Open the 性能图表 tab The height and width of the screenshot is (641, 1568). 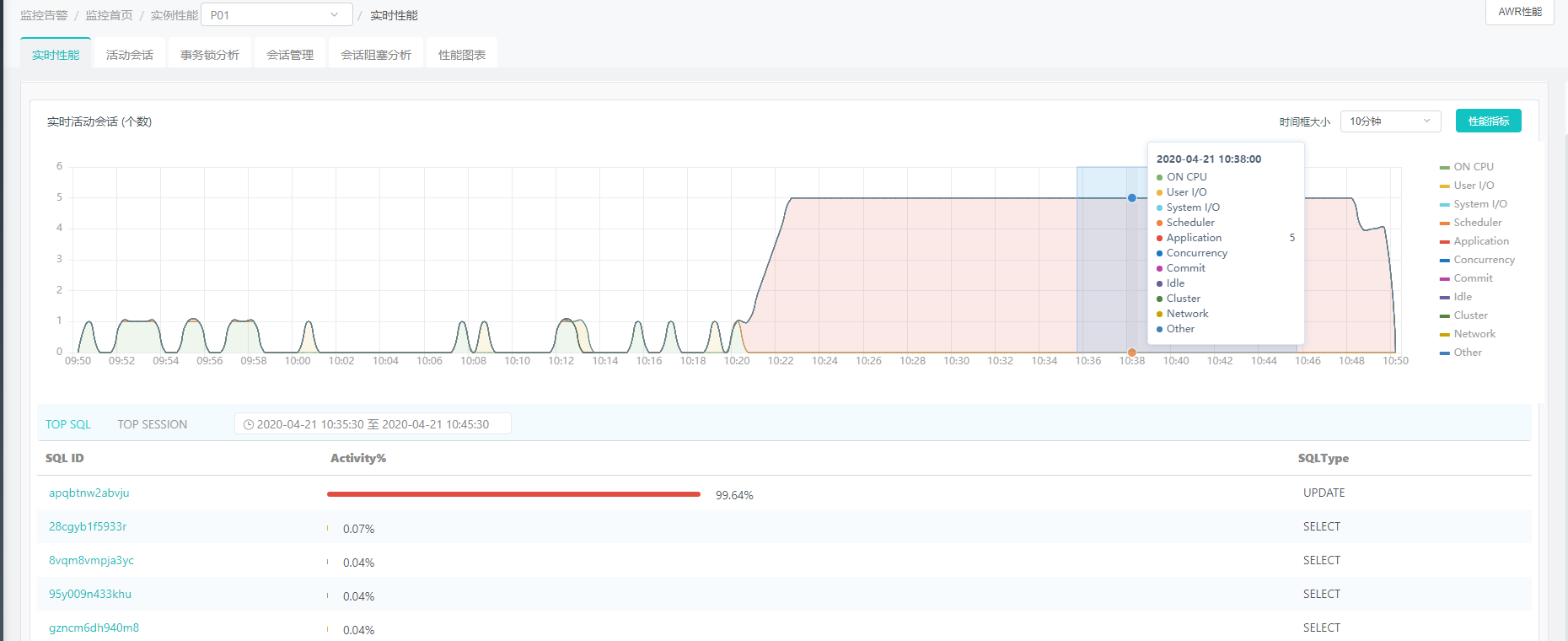tap(462, 54)
